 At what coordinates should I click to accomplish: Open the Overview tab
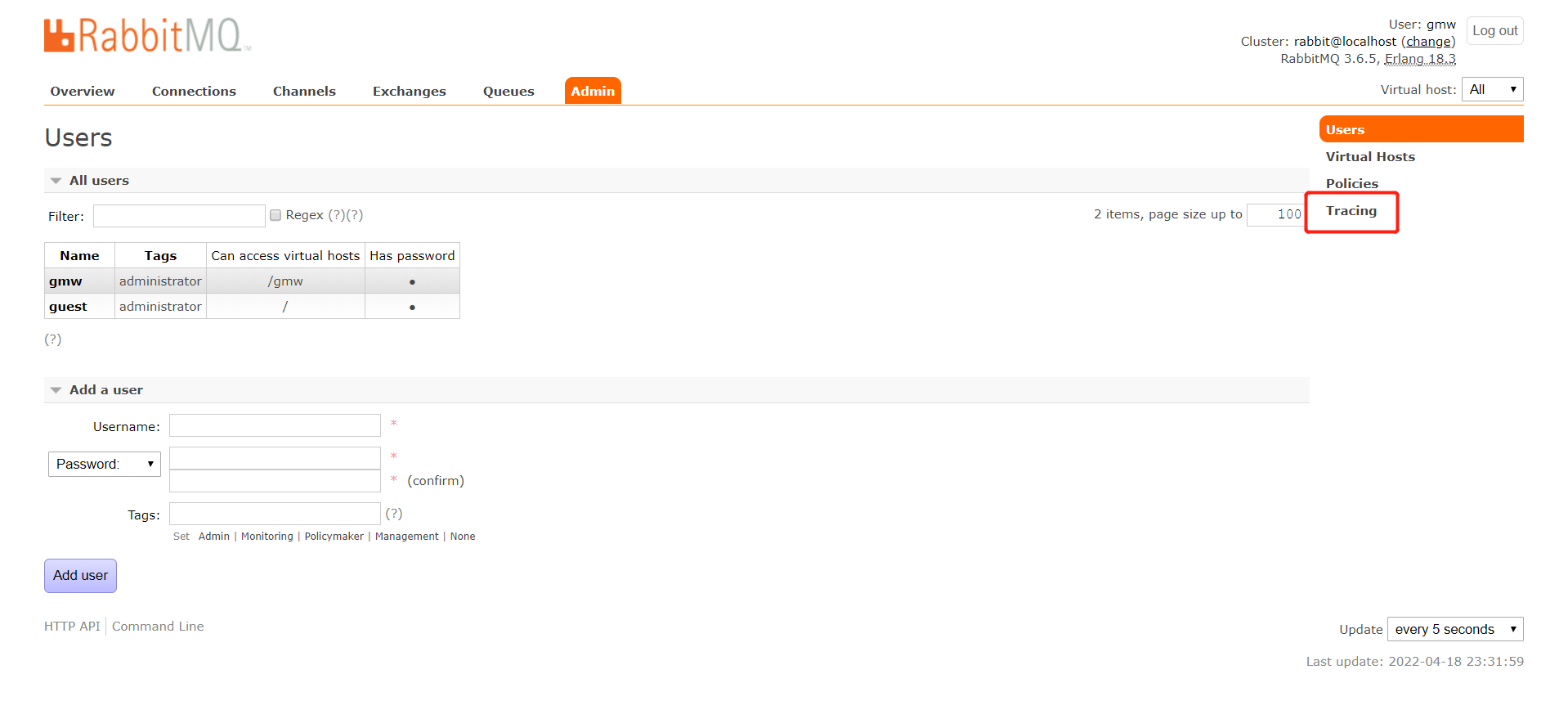point(83,92)
